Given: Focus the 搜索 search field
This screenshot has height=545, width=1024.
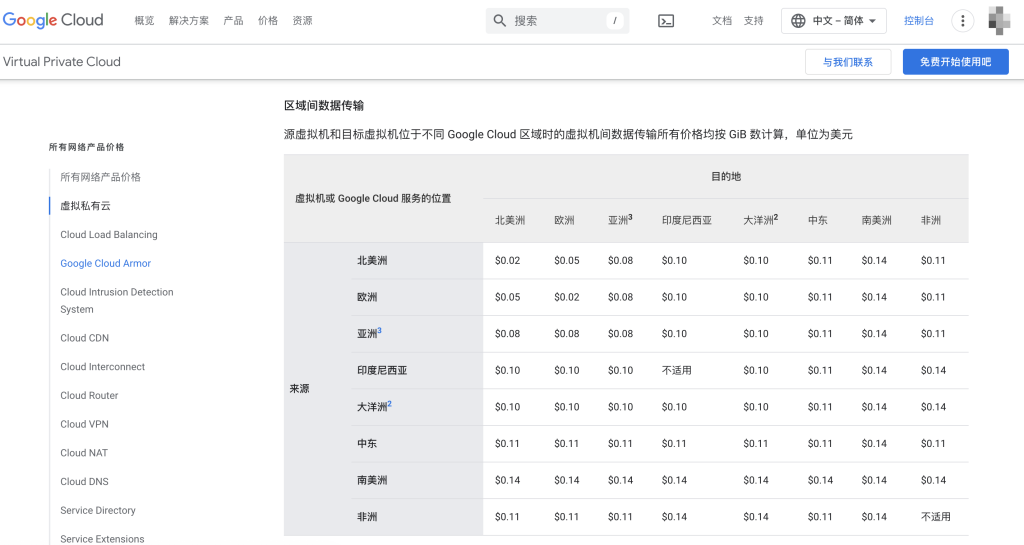Looking at the screenshot, I should click(557, 21).
